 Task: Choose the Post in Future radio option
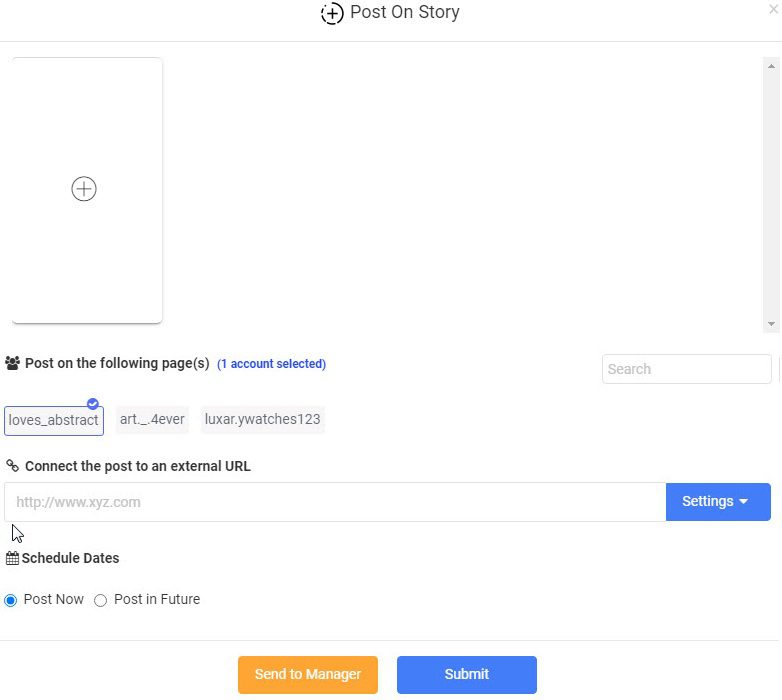click(x=100, y=600)
